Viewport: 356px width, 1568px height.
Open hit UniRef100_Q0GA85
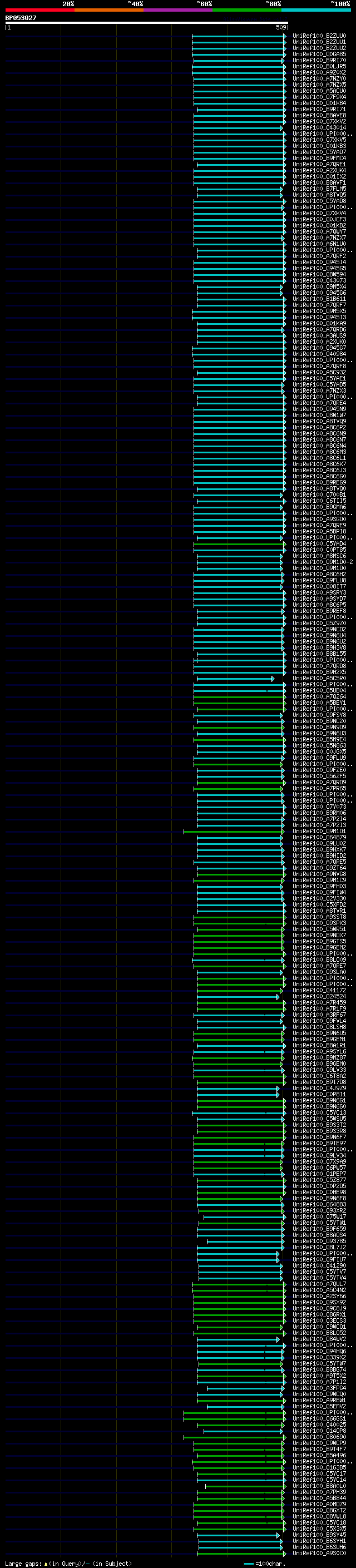click(x=319, y=54)
